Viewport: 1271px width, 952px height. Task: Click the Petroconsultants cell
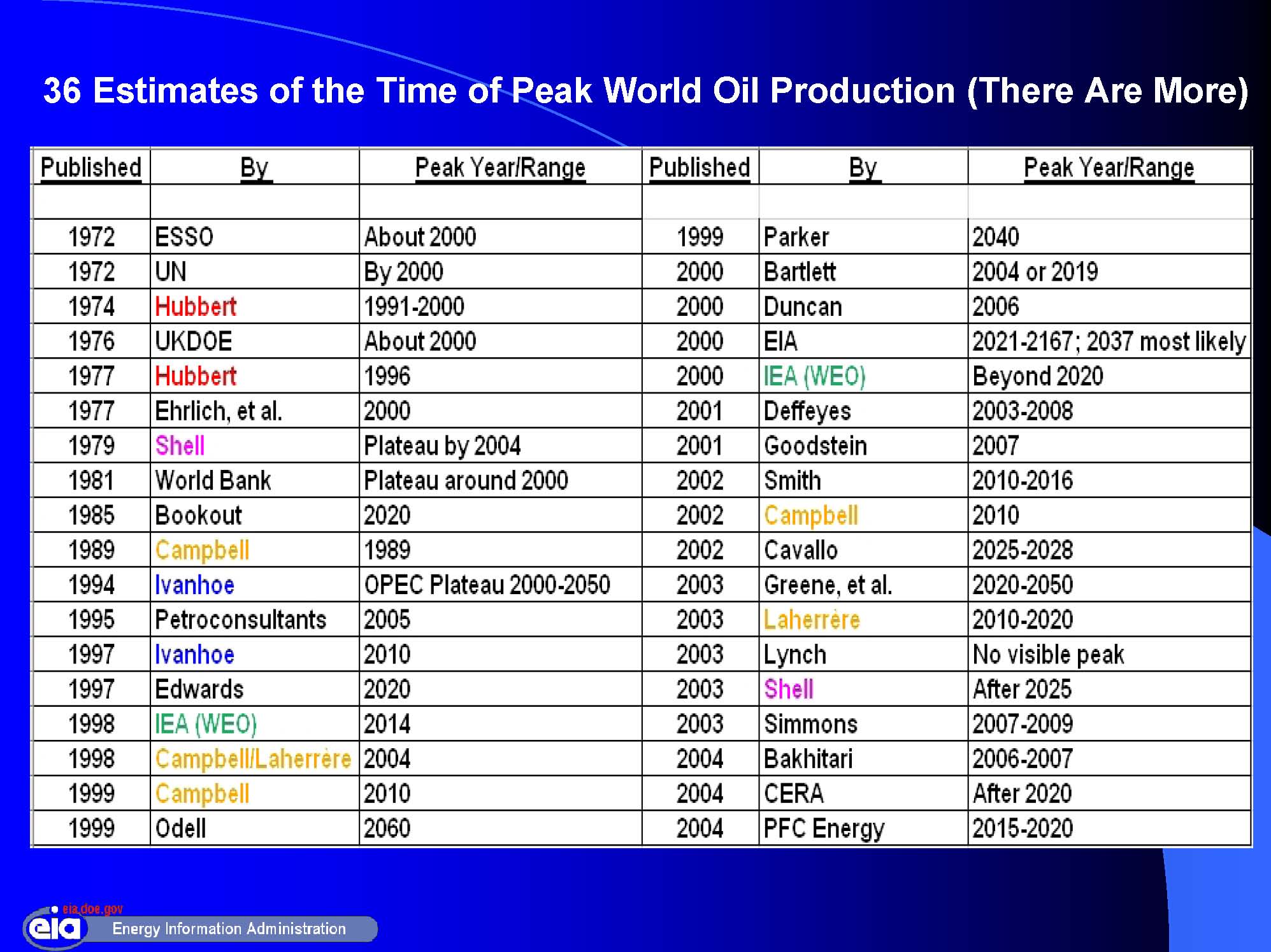(240, 620)
